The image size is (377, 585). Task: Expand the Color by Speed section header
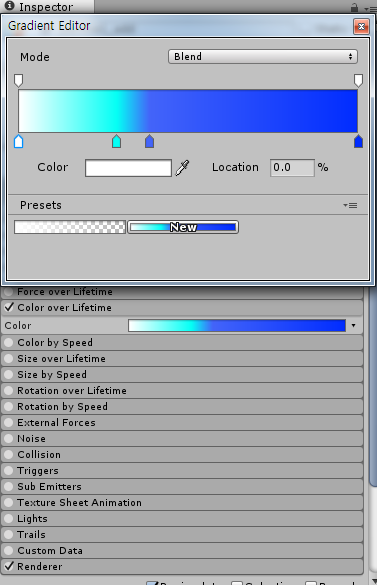(x=182, y=342)
